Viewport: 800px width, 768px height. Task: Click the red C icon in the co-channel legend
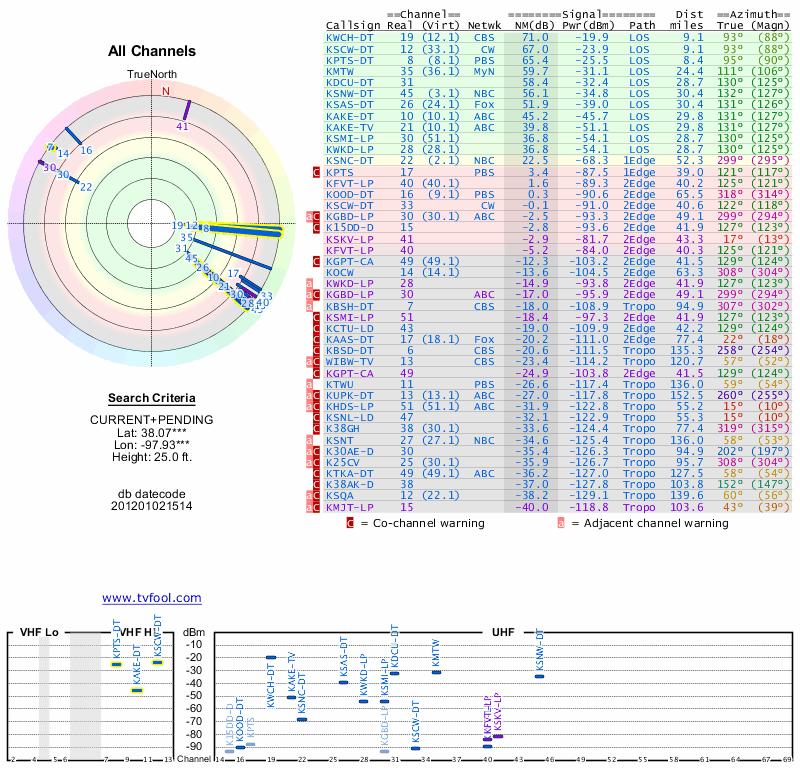[x=350, y=523]
